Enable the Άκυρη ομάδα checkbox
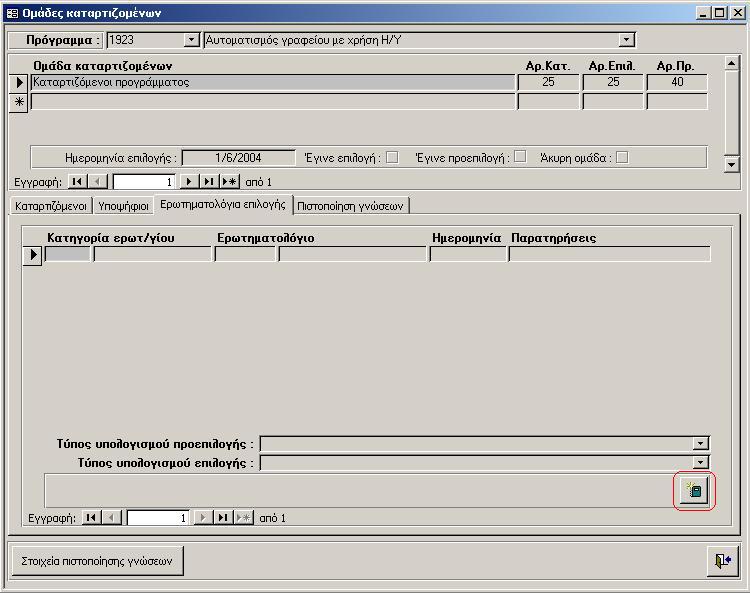The height and width of the screenshot is (593, 750). pos(622,157)
